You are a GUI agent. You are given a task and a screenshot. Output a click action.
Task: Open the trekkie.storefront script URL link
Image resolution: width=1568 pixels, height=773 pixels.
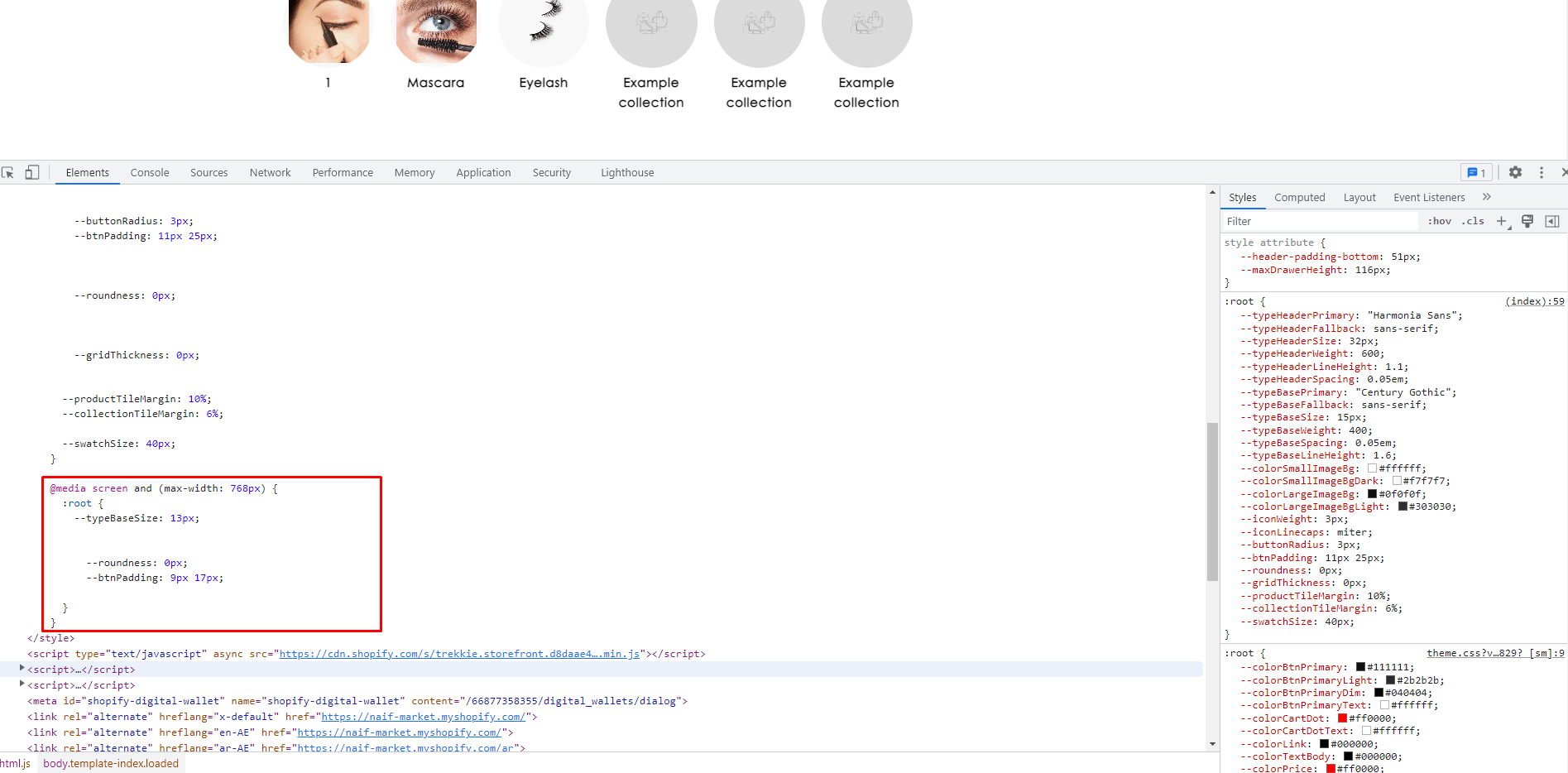459,654
